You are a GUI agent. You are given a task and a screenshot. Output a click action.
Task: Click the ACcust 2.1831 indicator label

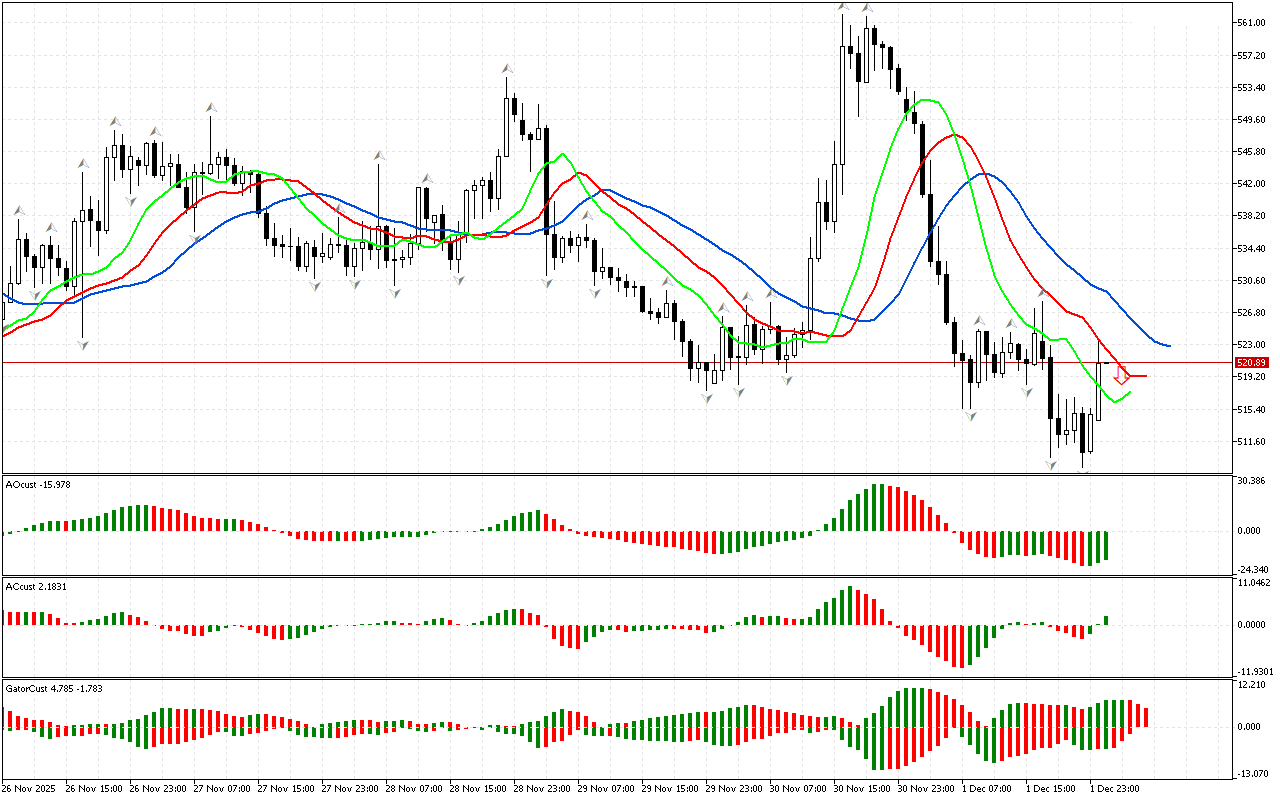click(37, 587)
